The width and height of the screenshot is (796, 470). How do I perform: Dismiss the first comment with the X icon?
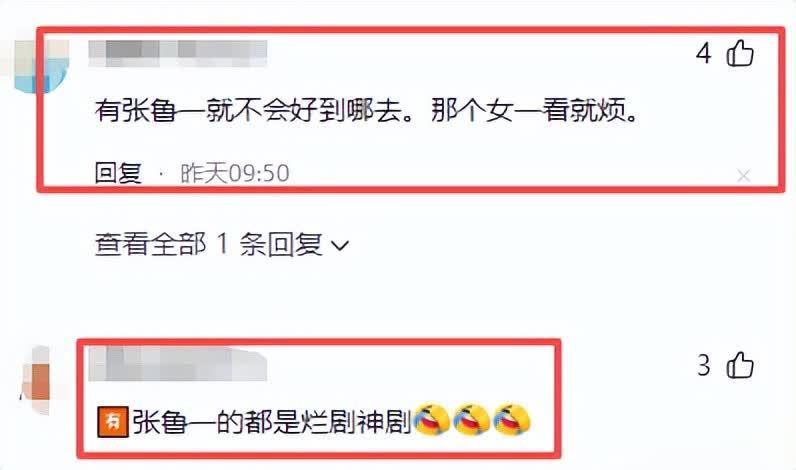(744, 176)
